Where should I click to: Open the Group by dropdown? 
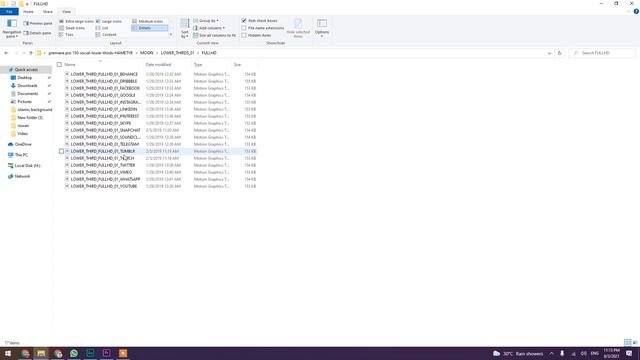pyautogui.click(x=206, y=21)
